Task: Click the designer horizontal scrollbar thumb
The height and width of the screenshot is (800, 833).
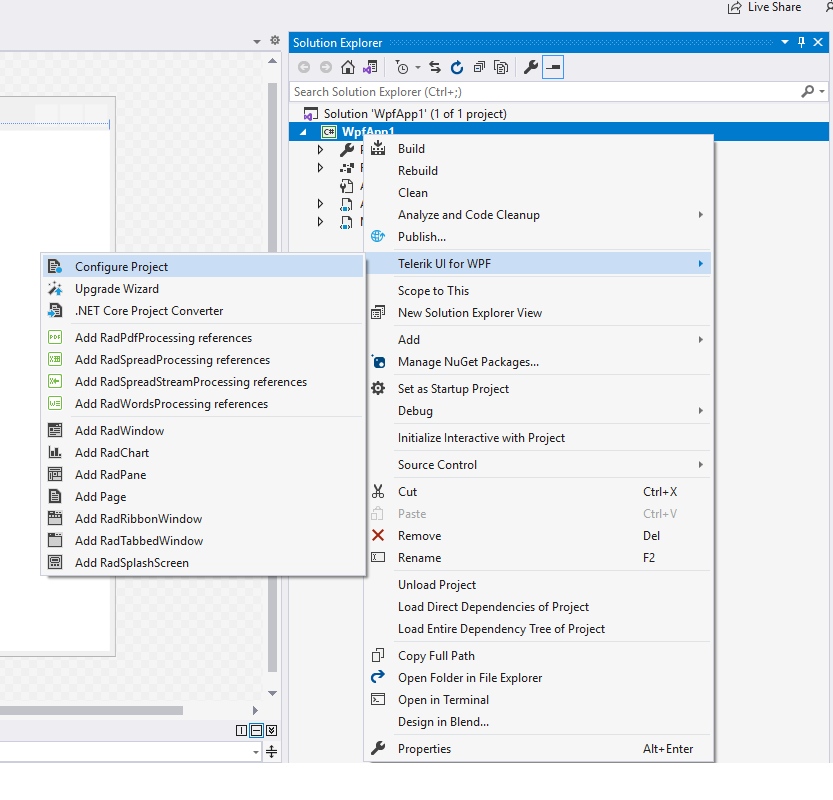Action: pos(91,710)
